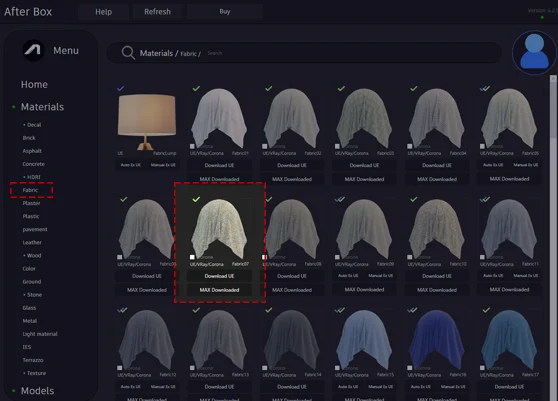The height and width of the screenshot is (401, 558).
Task: Click Auto Ex UE under Fabric09
Action: 348,275
